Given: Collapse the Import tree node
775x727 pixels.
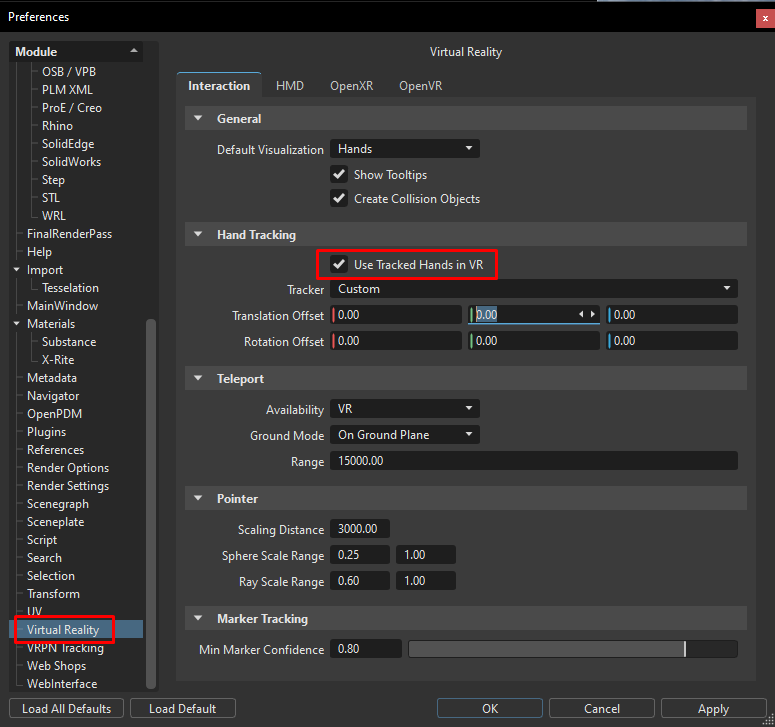Looking at the screenshot, I should click(x=17, y=270).
